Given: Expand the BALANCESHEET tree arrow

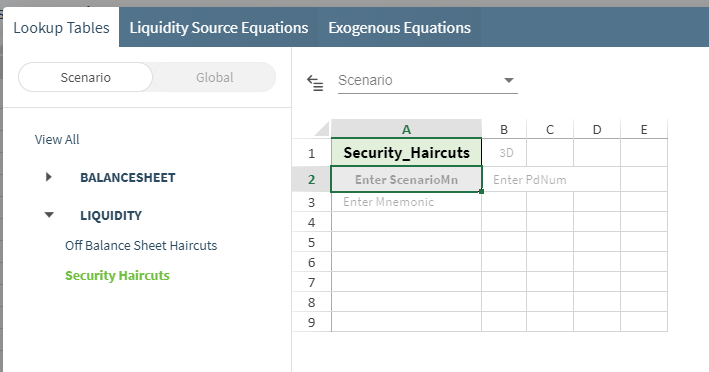Looking at the screenshot, I should [49, 177].
